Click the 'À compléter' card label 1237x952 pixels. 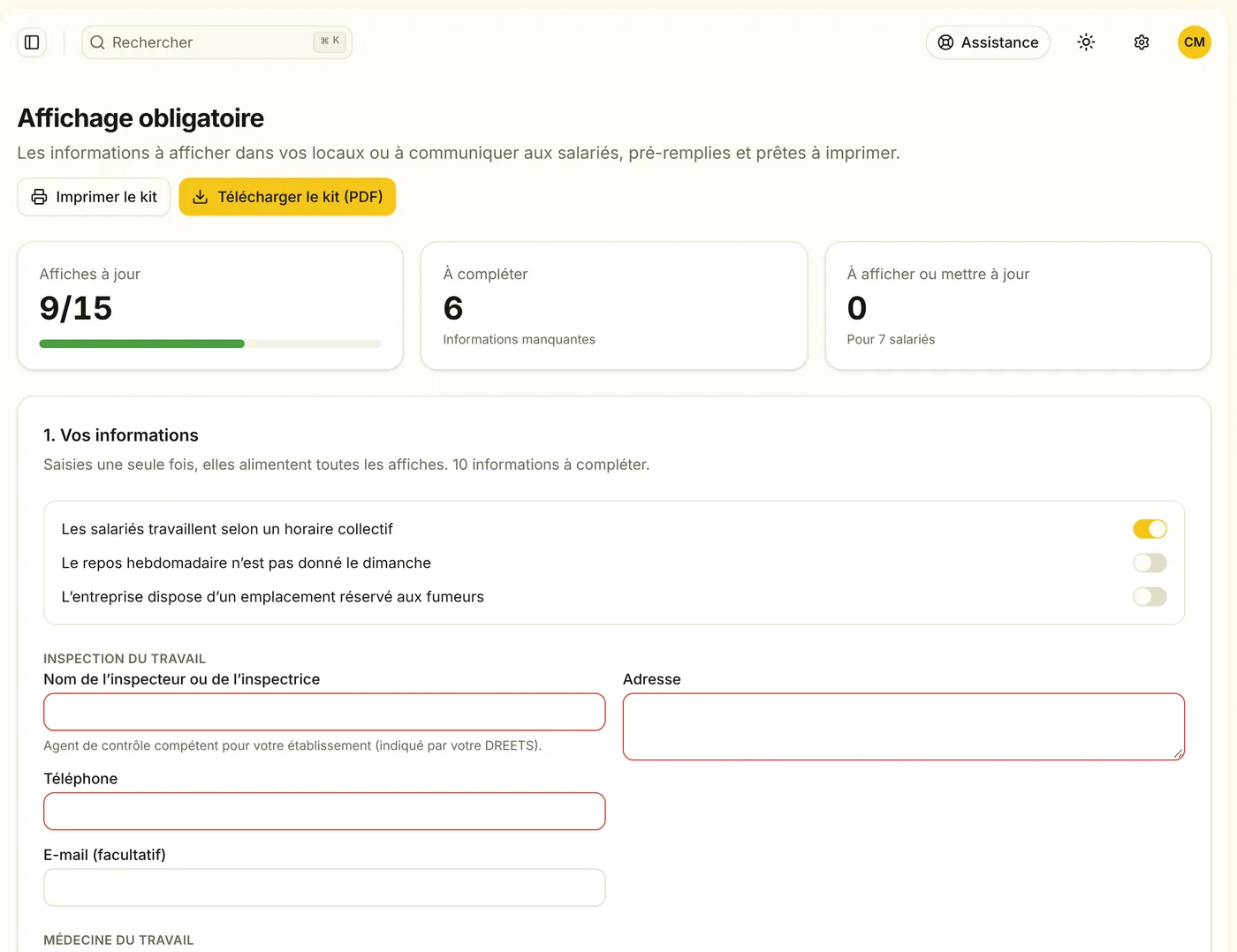pyautogui.click(x=485, y=275)
